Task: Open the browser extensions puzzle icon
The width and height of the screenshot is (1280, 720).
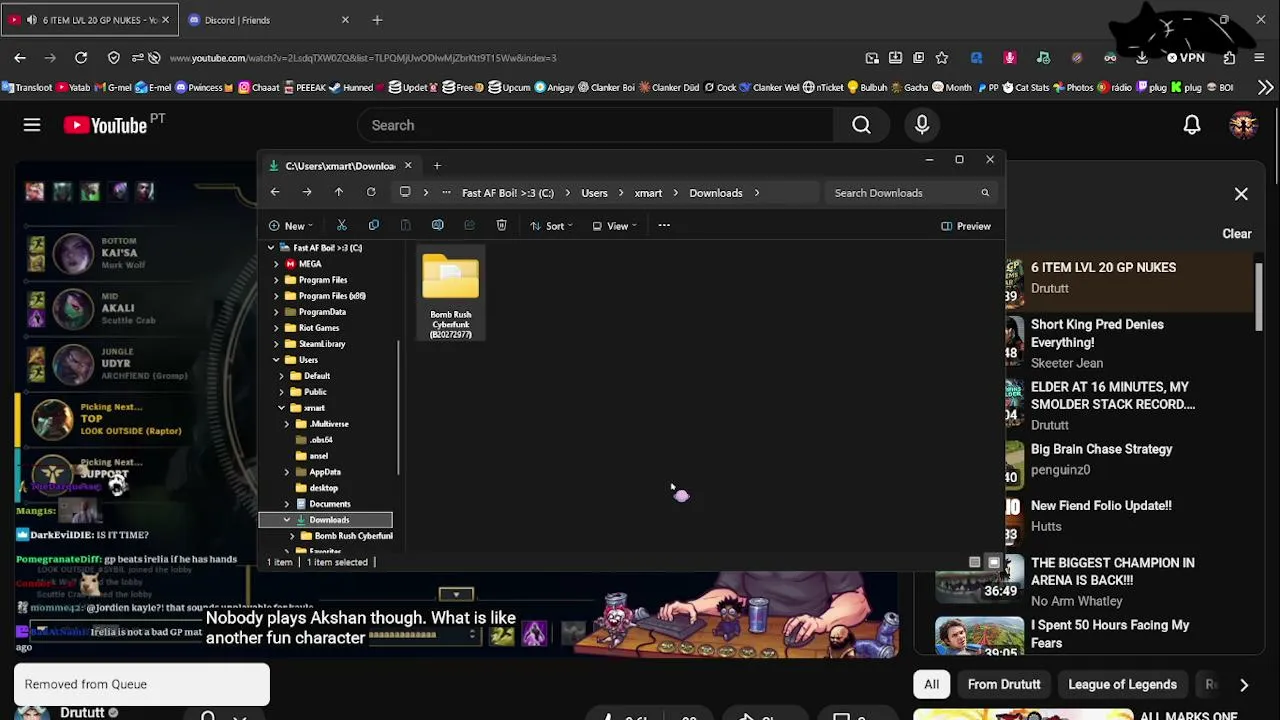Action: (1229, 58)
